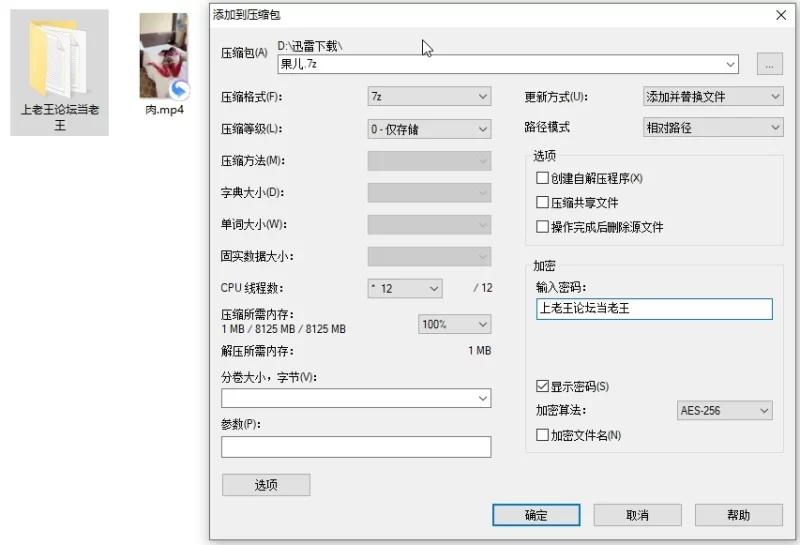Uncheck 显示密码 checkbox

[542, 386]
